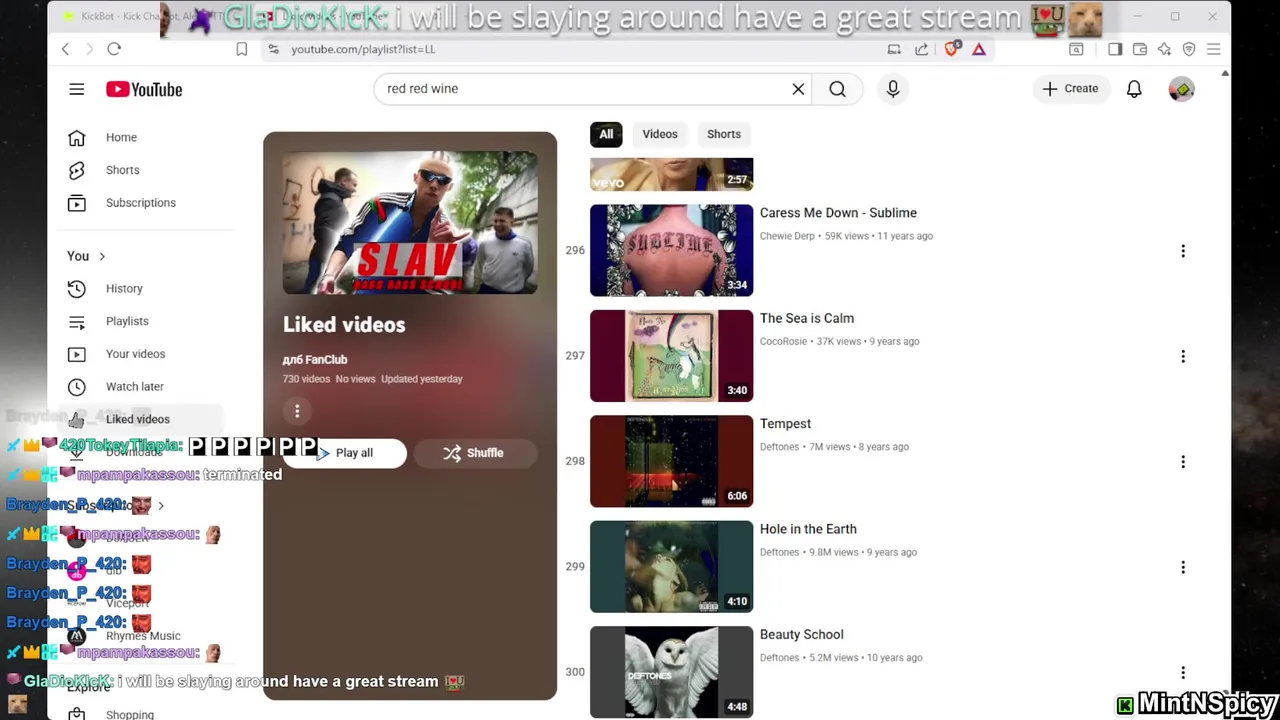
Task: Open the browser main menu
Action: coord(1213,49)
